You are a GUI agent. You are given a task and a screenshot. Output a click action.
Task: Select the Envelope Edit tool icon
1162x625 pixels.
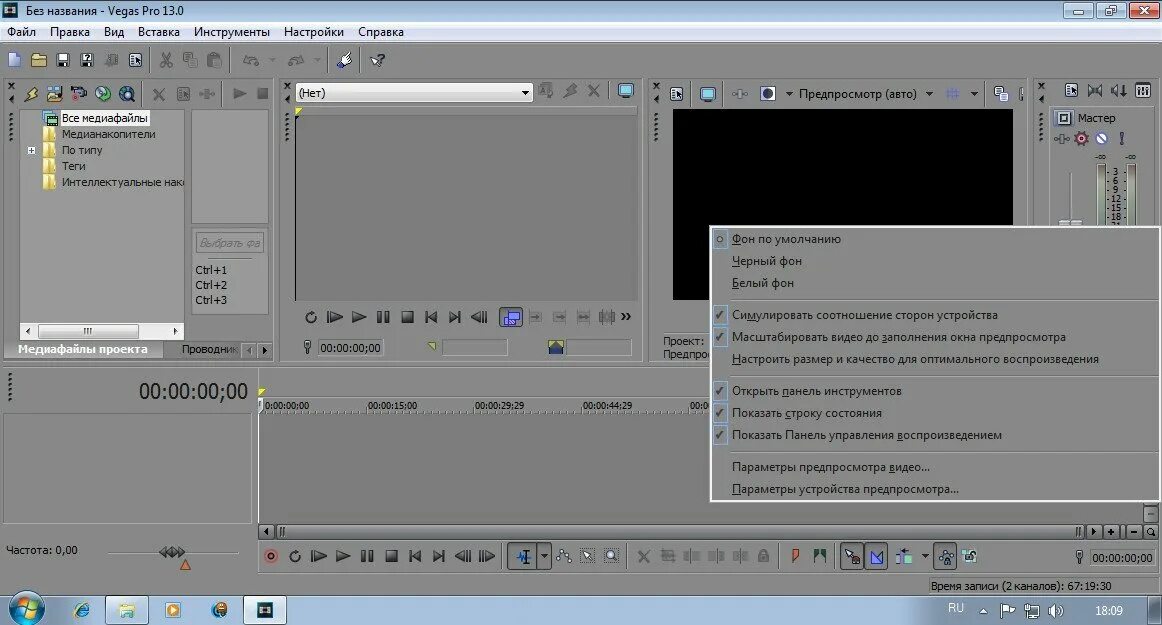click(x=564, y=556)
